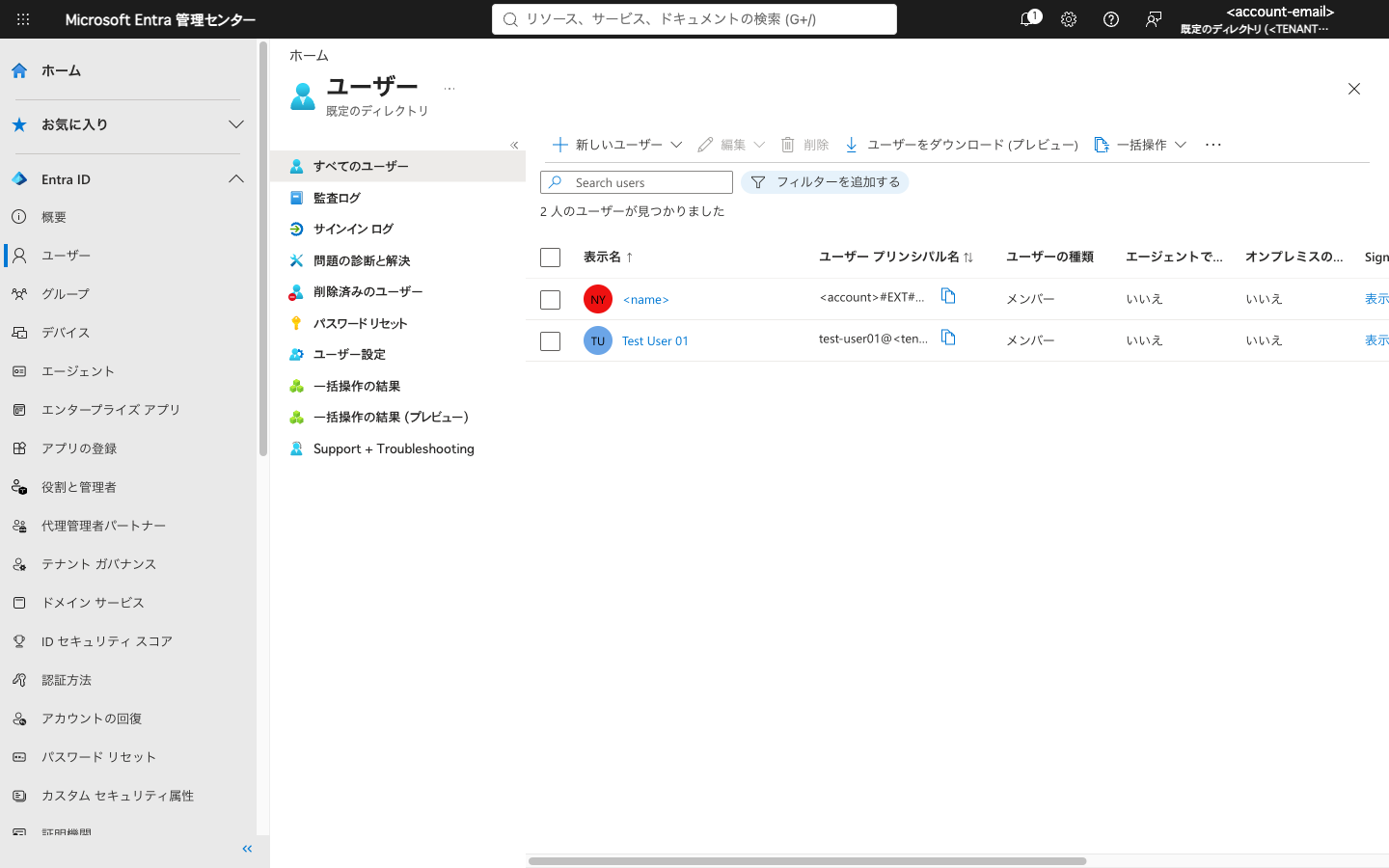Expand the 新しいユーザー dropdown
The image size is (1389, 868).
point(617,145)
